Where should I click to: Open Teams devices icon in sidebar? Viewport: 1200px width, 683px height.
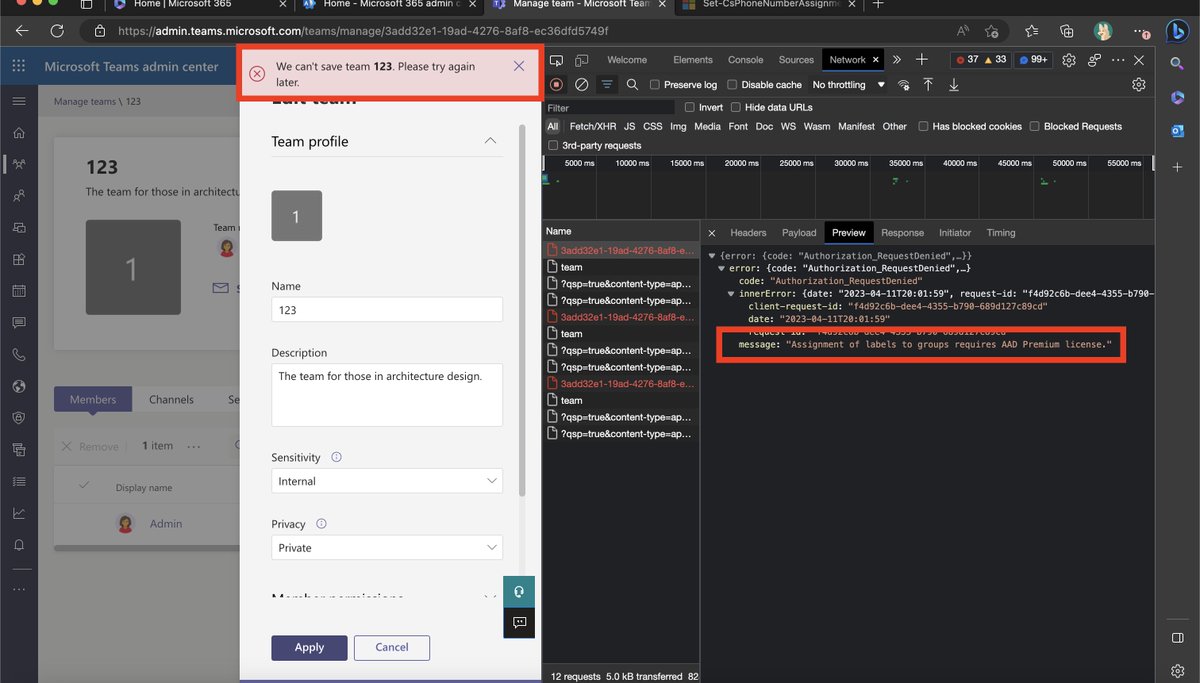(18, 228)
